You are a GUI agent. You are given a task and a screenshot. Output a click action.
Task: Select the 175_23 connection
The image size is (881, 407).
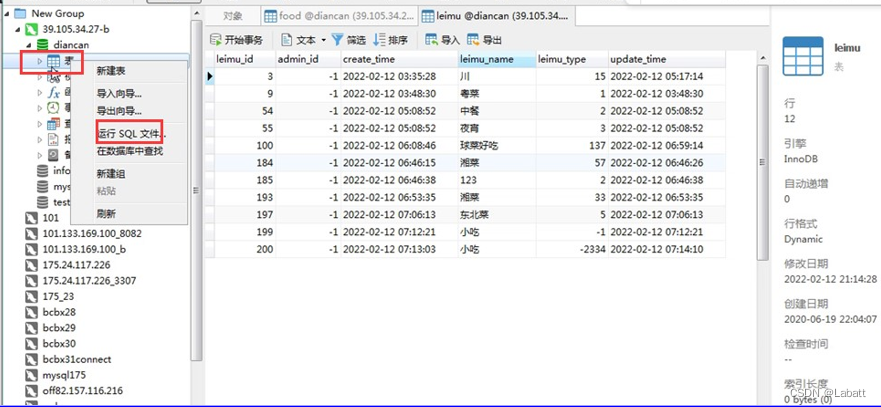pyautogui.click(x=58, y=296)
